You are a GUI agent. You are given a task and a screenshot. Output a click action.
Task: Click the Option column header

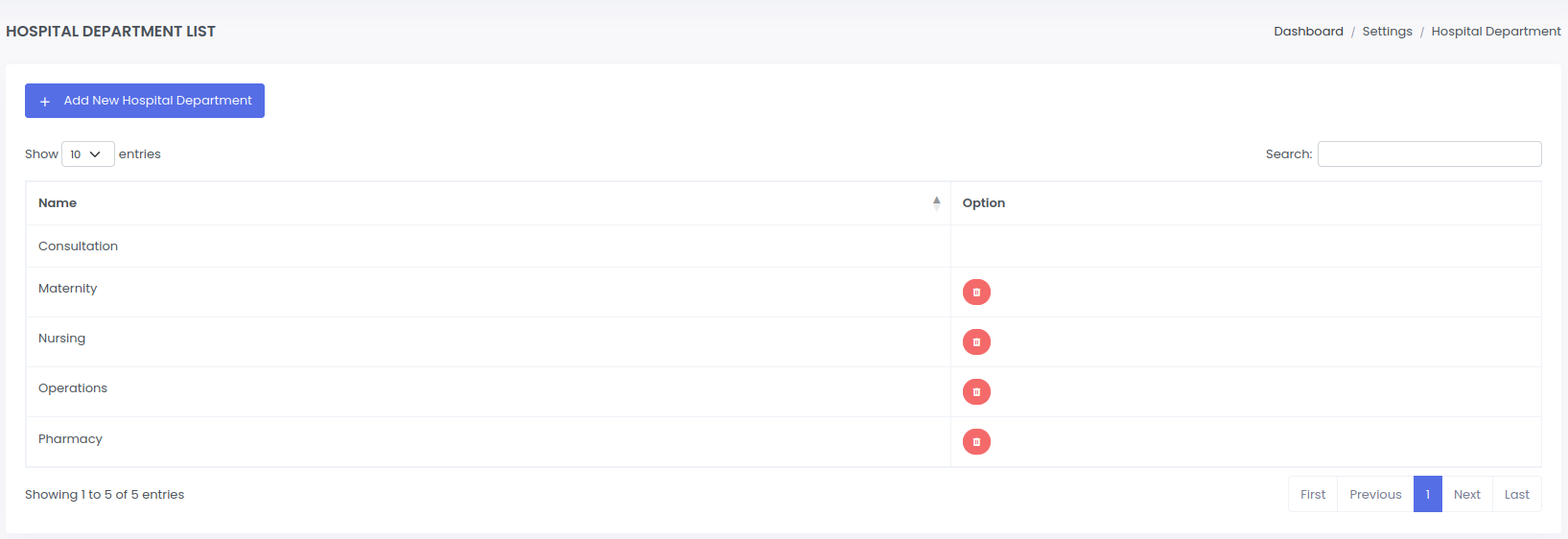click(x=984, y=203)
